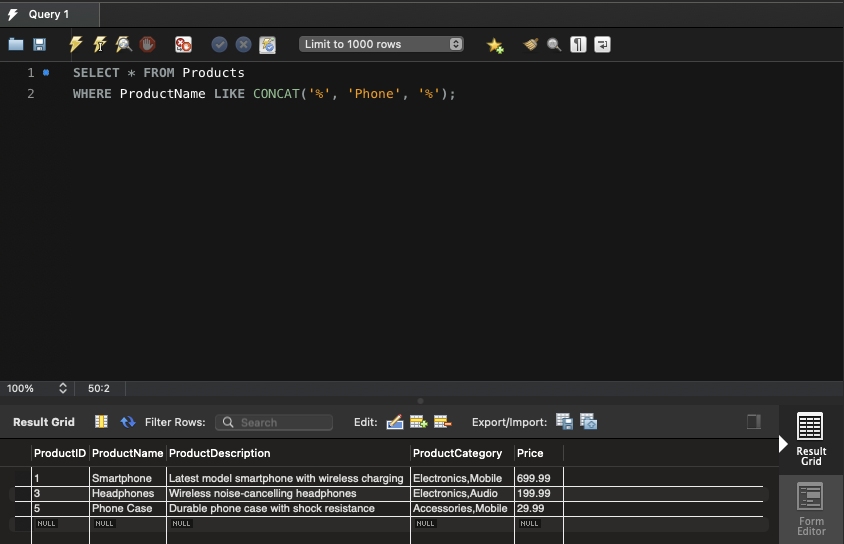This screenshot has width=844, height=544.
Task: Click the Filter Rows search field
Action: pyautogui.click(x=275, y=422)
